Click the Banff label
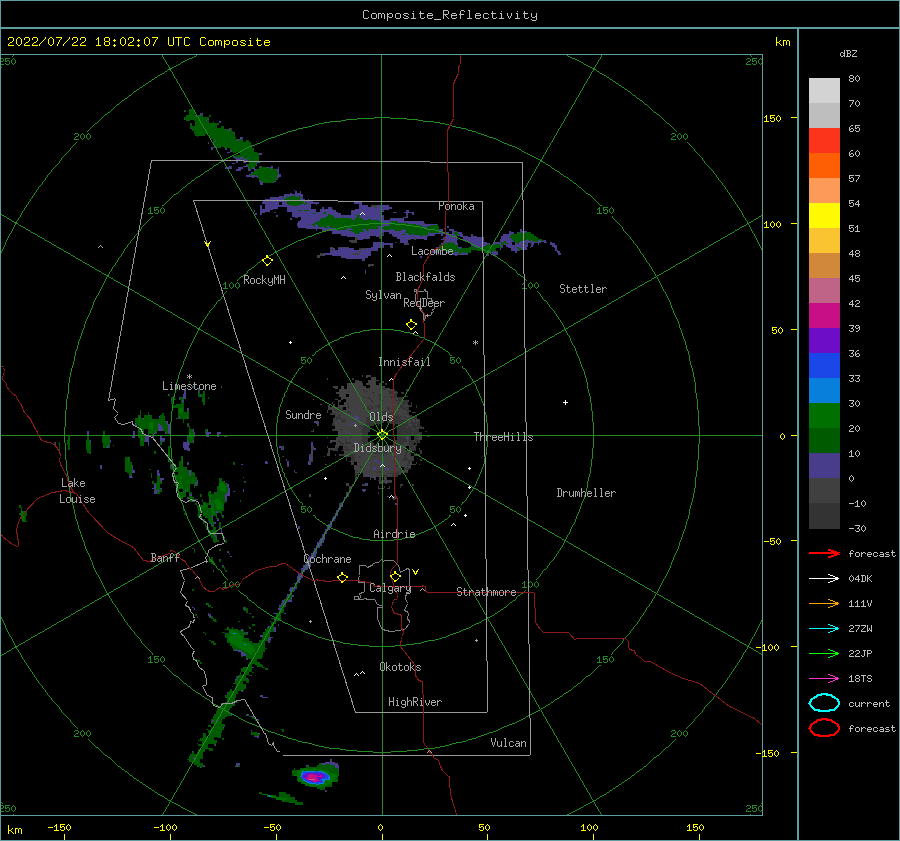The height and width of the screenshot is (841, 900). (165, 557)
